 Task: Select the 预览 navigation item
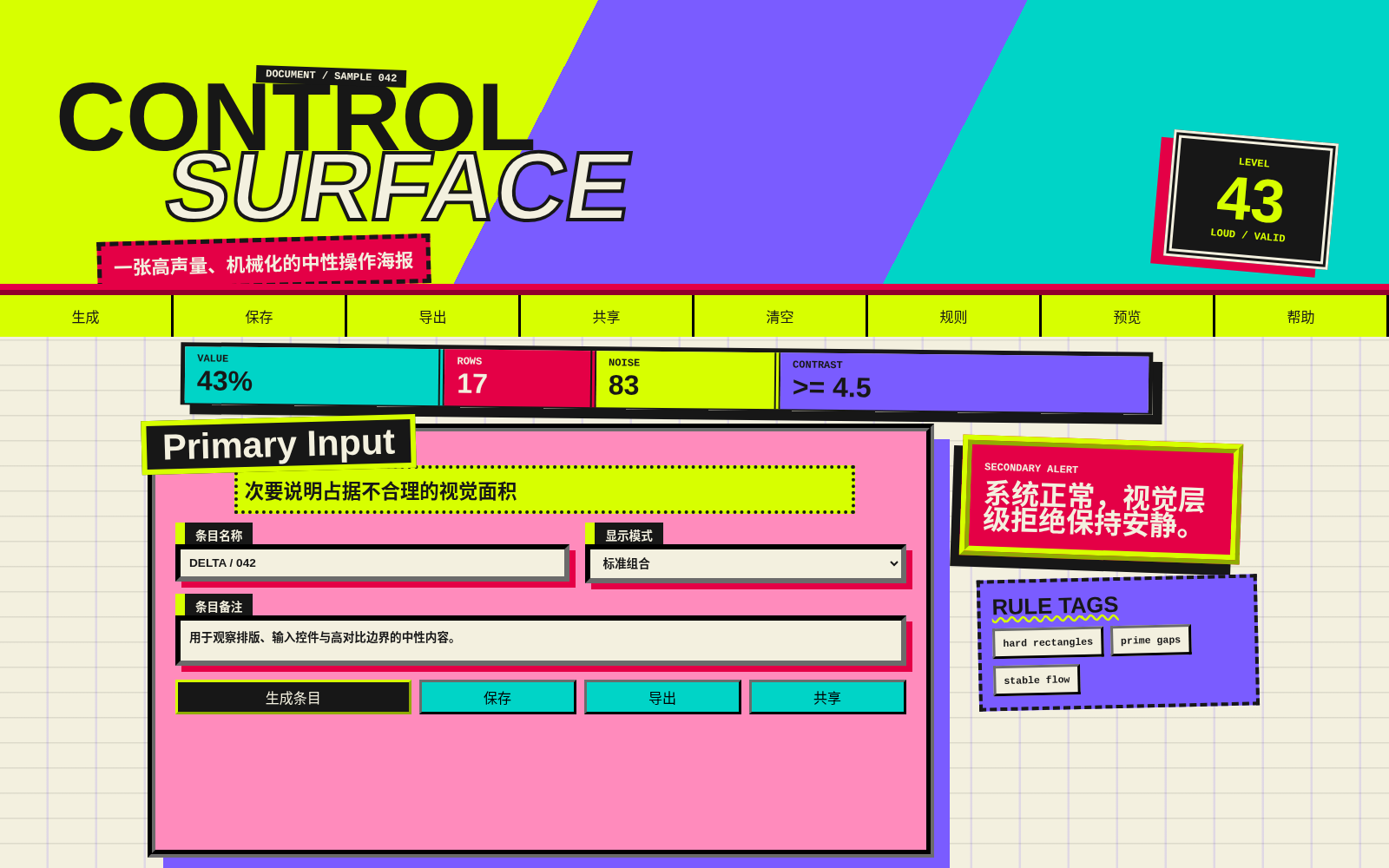pos(1128,316)
